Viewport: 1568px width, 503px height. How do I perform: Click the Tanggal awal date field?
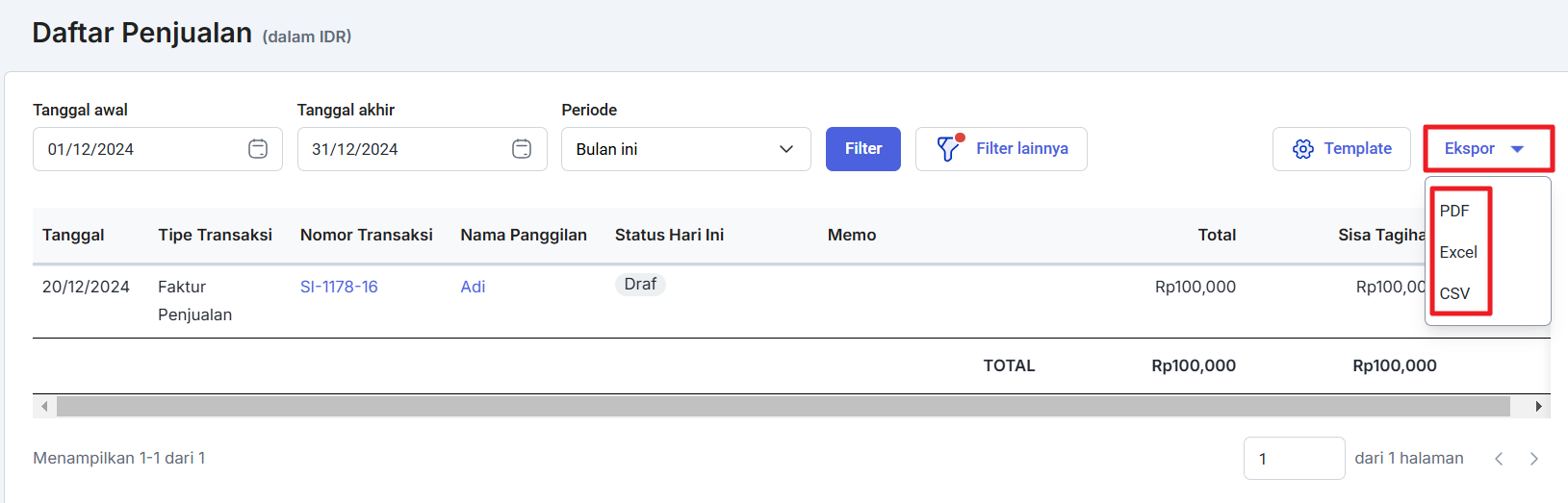click(158, 149)
